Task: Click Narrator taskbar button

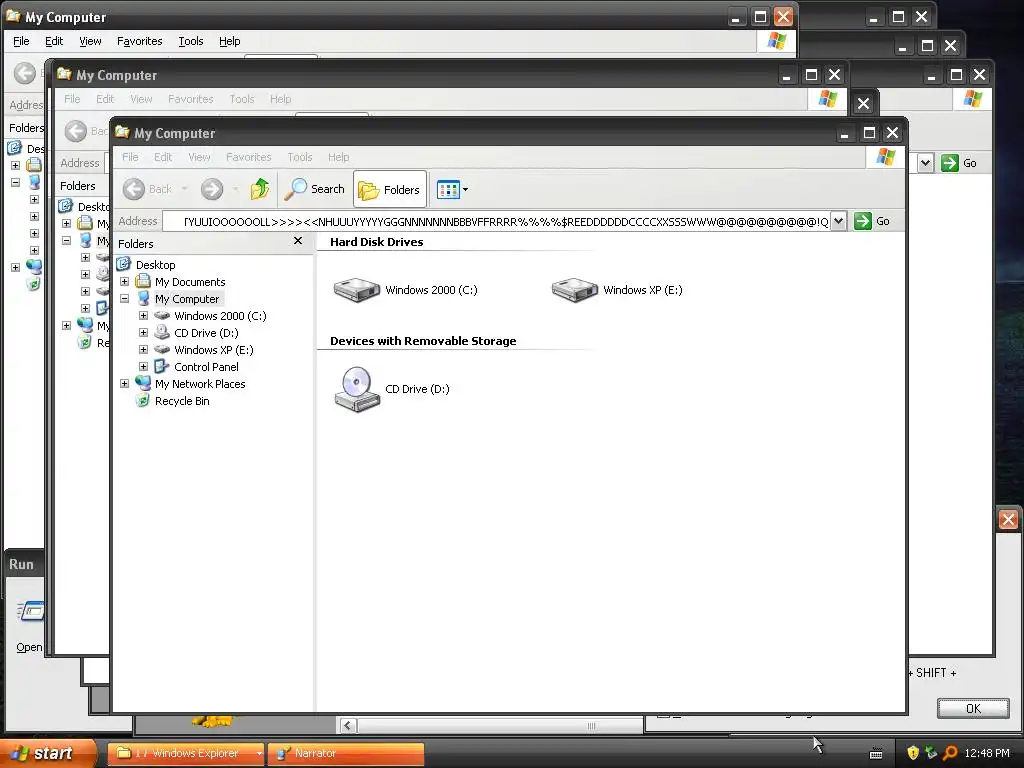Action: (346, 753)
